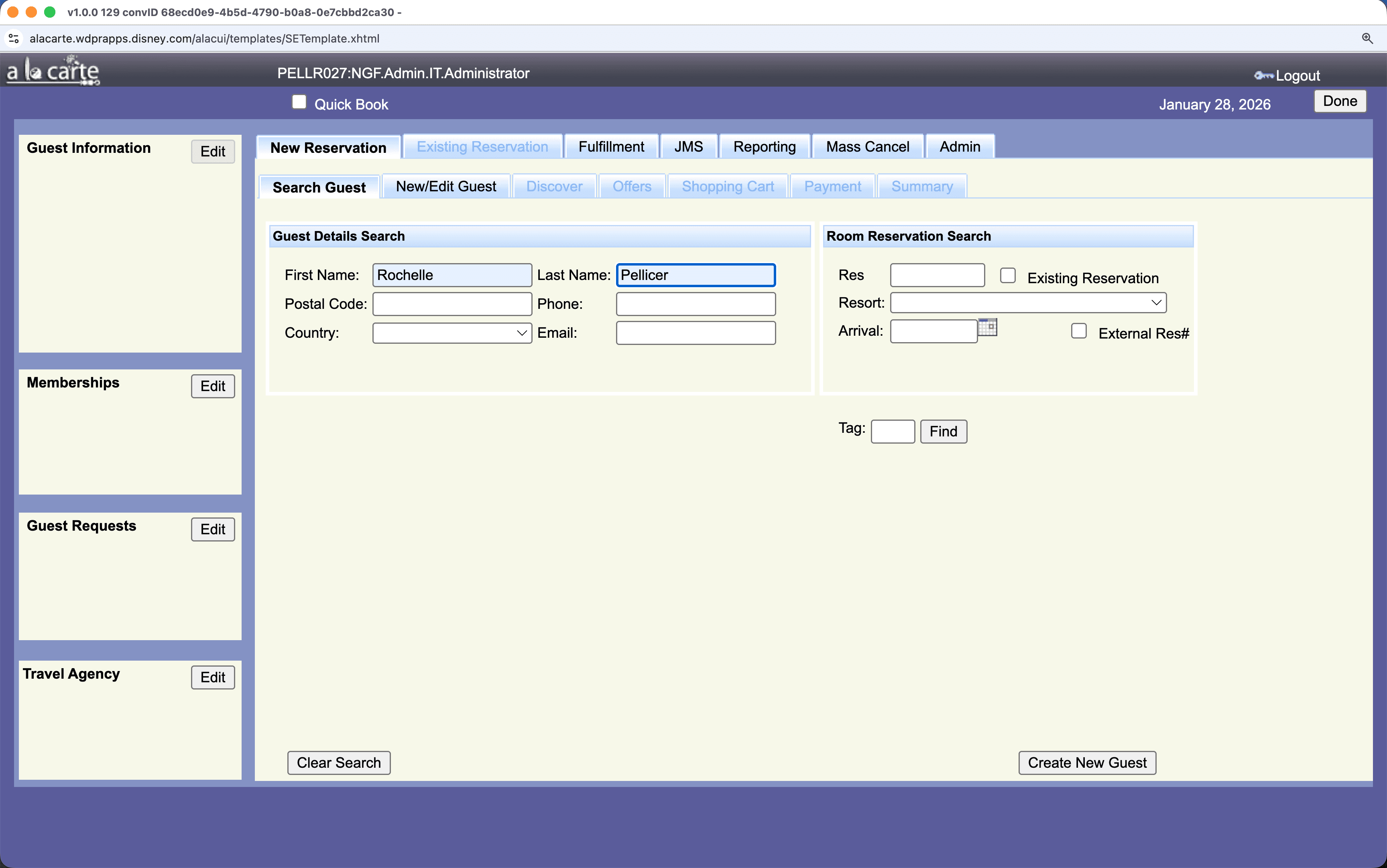Check the External Res# checkbox
The height and width of the screenshot is (868, 1387).
click(1079, 331)
